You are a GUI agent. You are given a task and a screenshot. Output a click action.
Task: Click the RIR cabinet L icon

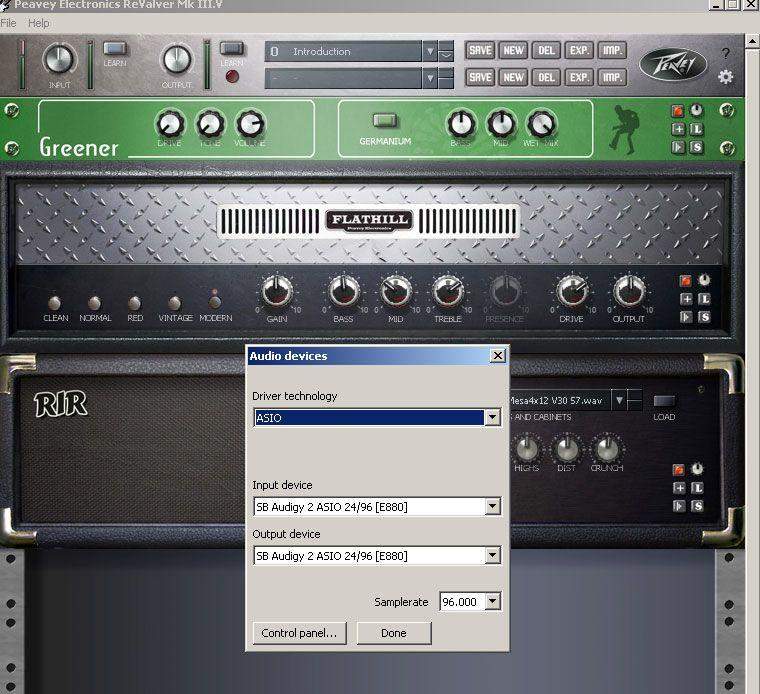pyautogui.click(x=697, y=488)
